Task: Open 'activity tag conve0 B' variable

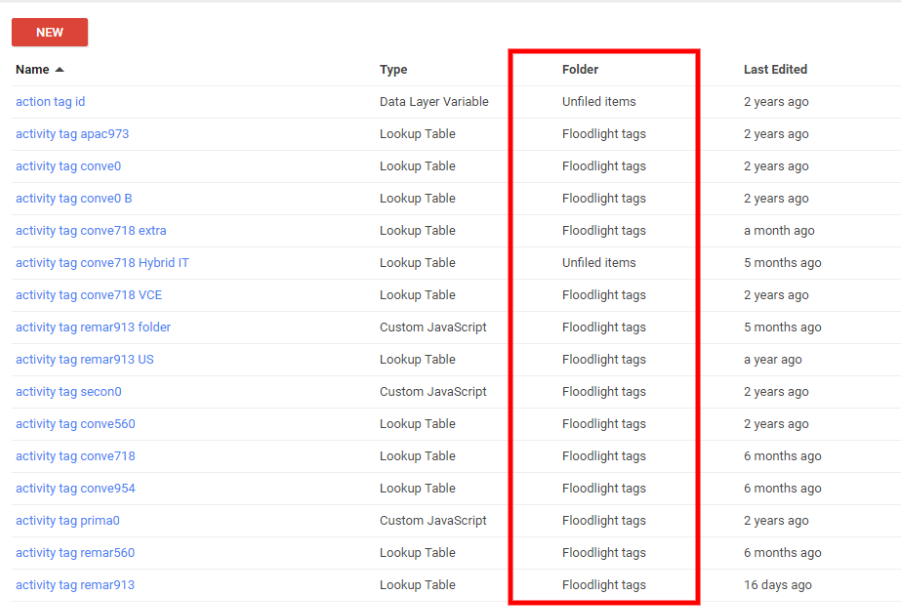Action: (74, 198)
